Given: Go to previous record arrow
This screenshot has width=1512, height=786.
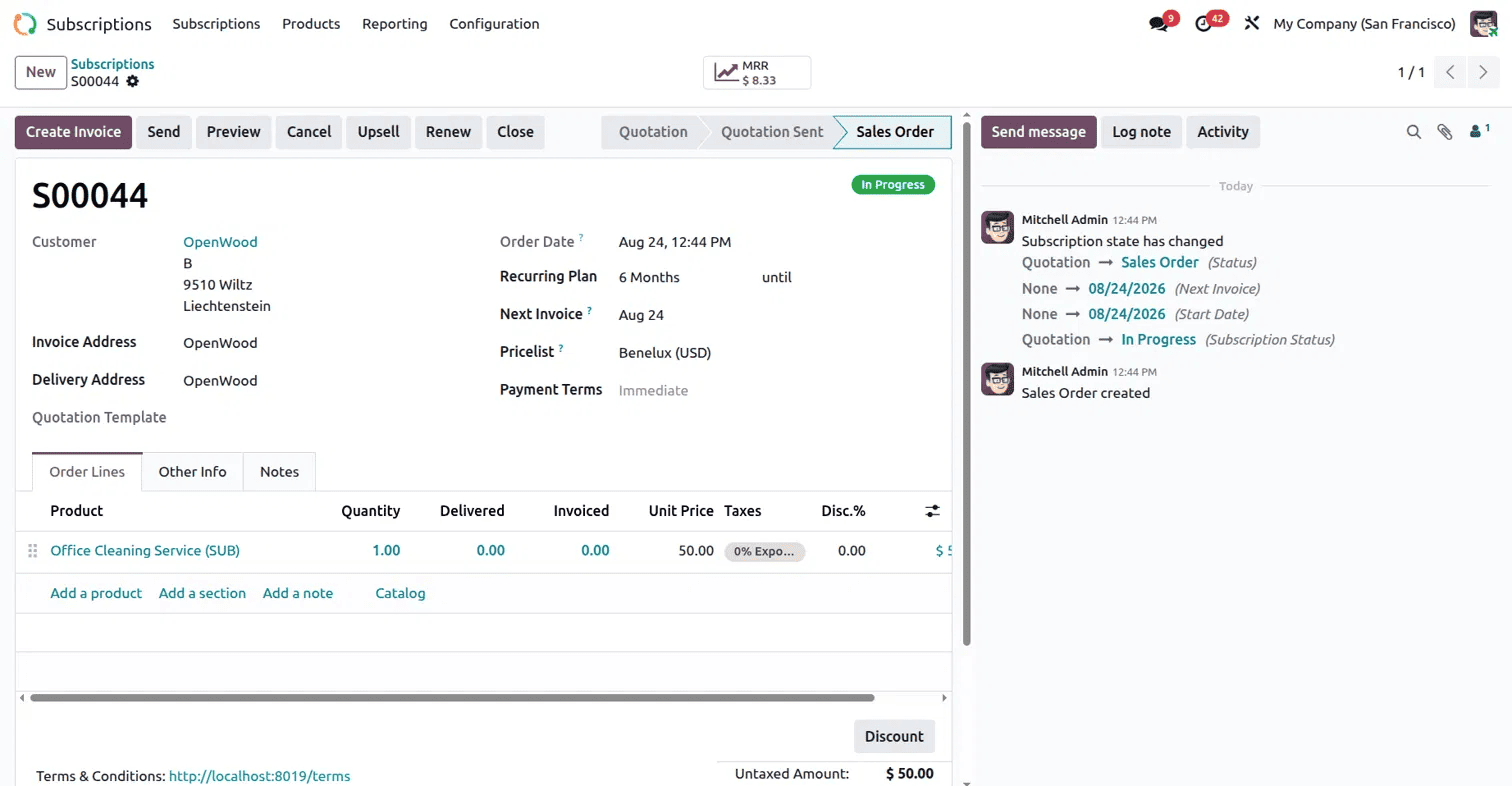Looking at the screenshot, I should [1450, 72].
